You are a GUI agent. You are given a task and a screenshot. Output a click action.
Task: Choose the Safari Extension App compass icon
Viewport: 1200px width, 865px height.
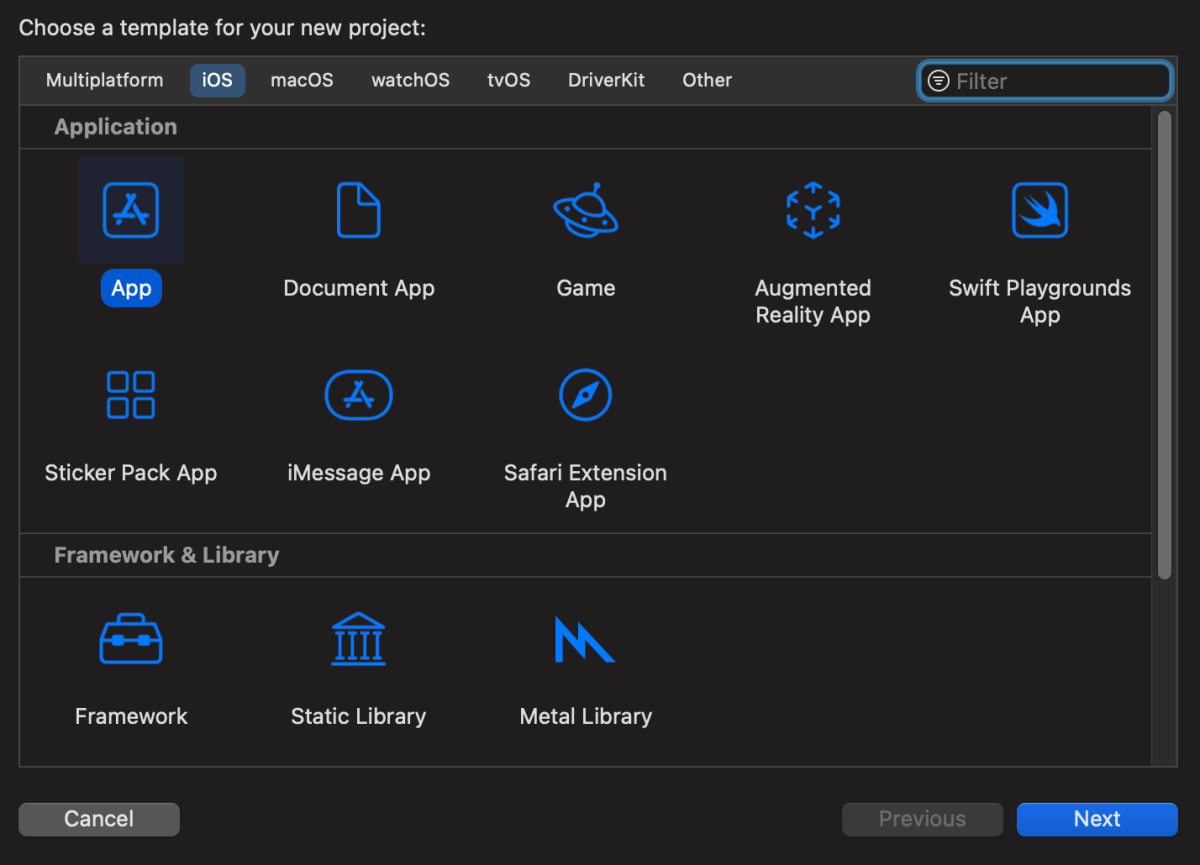tap(585, 394)
